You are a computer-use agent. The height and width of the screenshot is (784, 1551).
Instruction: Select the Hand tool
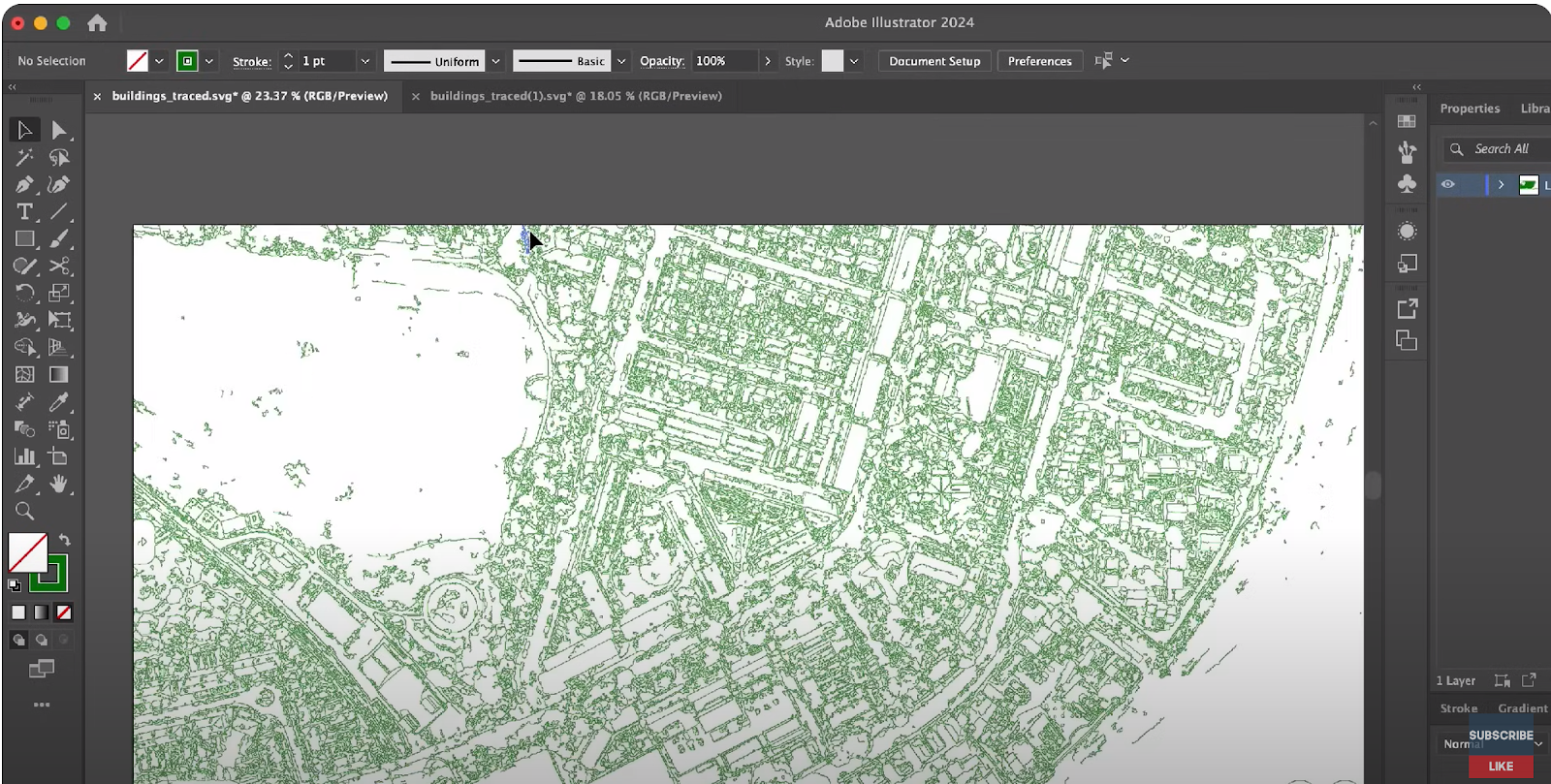[x=59, y=484]
